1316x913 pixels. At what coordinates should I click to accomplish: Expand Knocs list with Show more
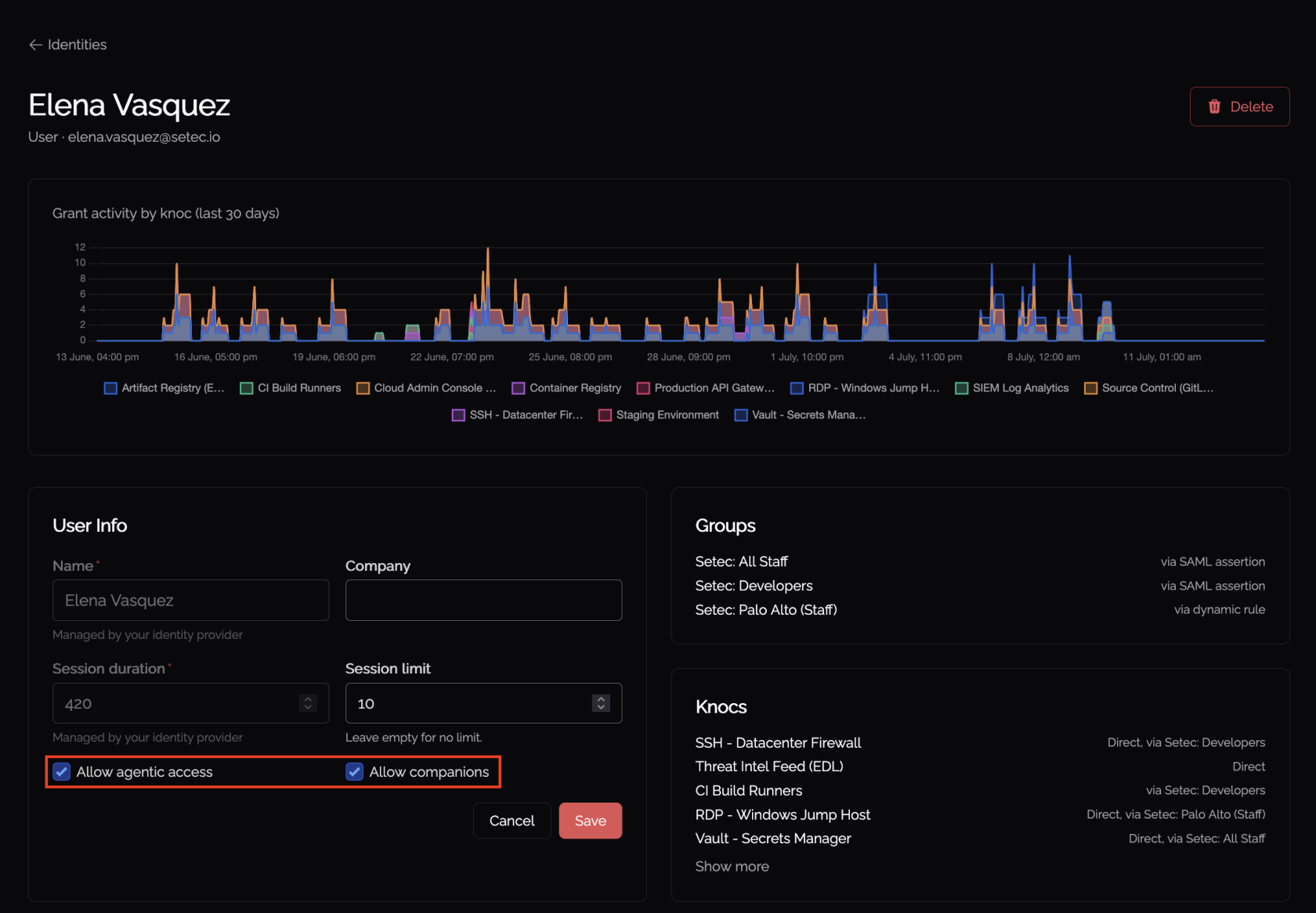tap(732, 867)
